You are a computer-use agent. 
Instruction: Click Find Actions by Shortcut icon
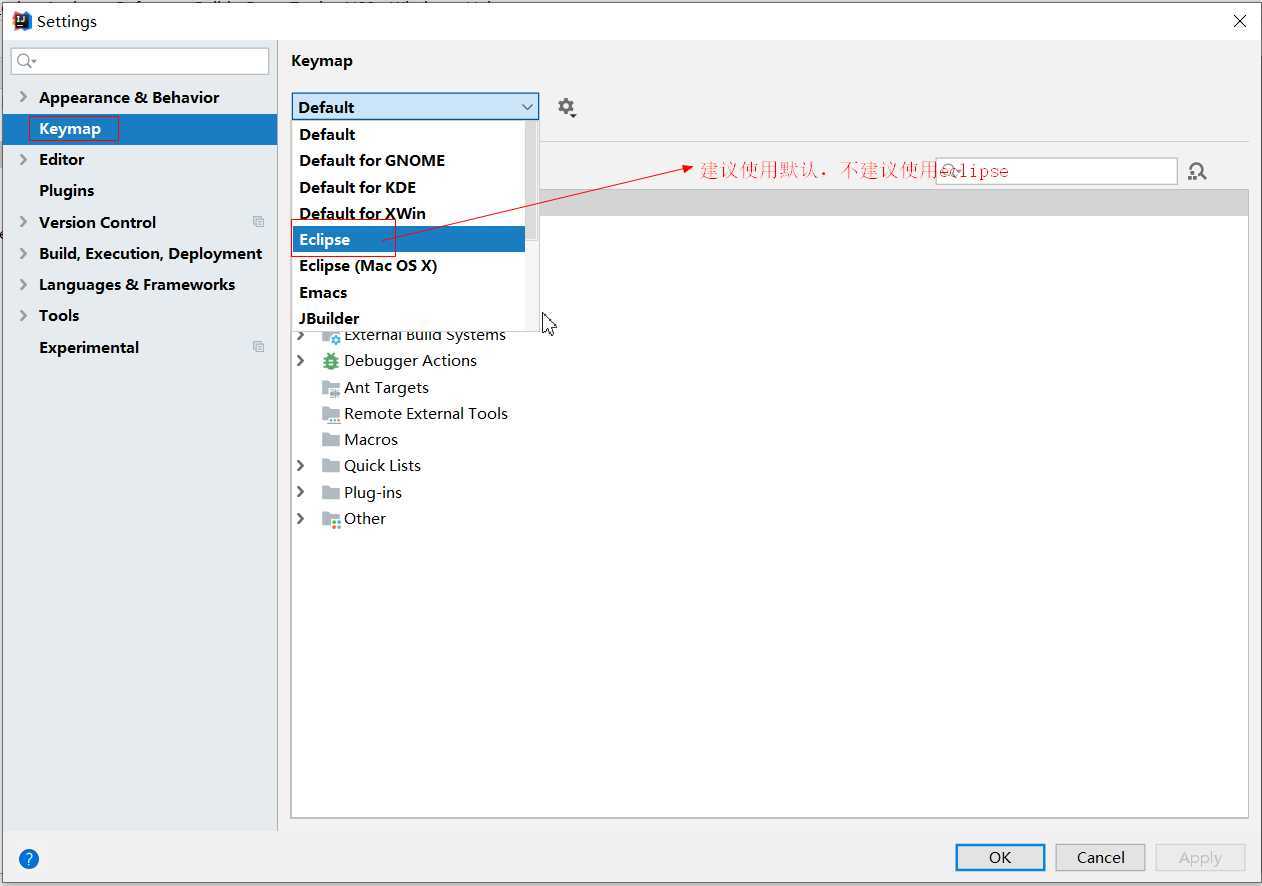click(1197, 171)
